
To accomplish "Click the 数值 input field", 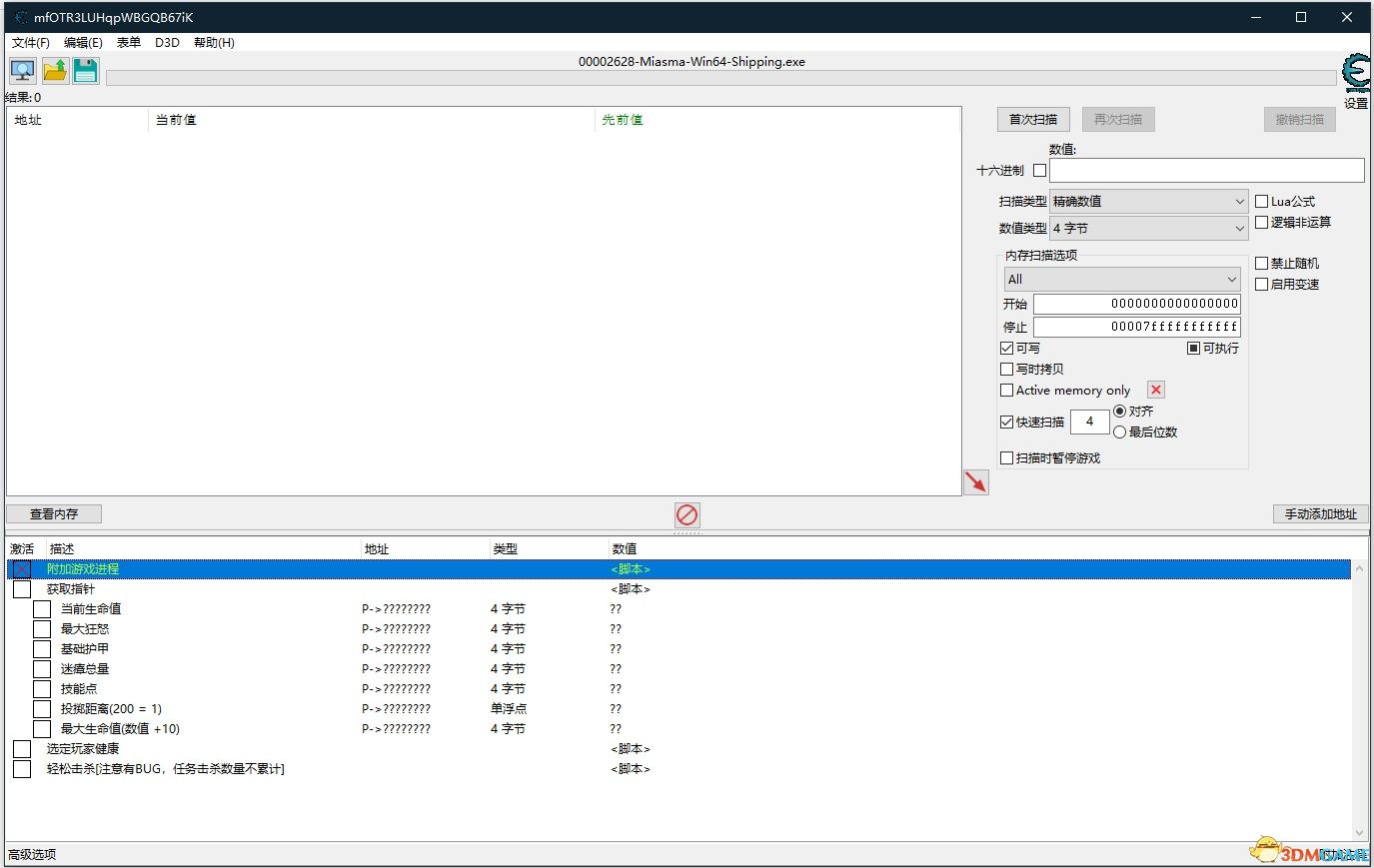I will point(1206,170).
